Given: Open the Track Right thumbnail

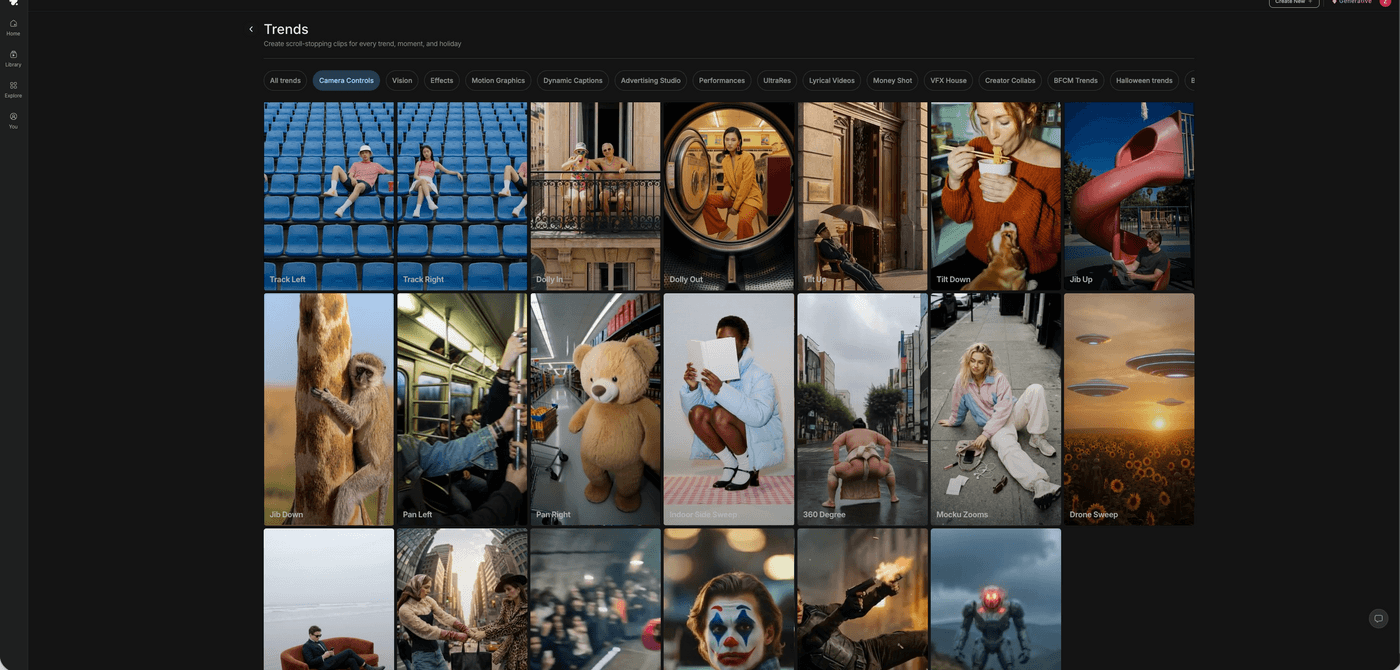Looking at the screenshot, I should [x=462, y=196].
